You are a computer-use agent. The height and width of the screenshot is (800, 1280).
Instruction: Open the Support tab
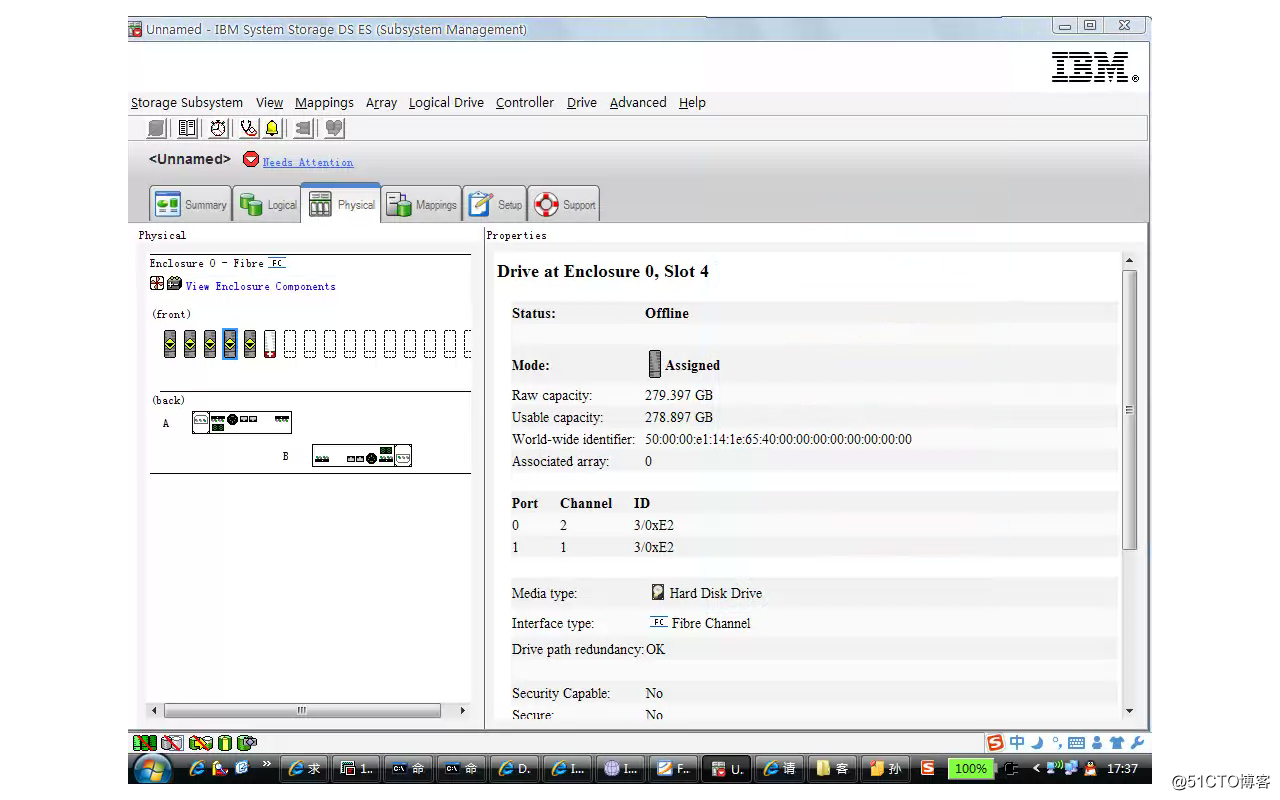point(564,204)
